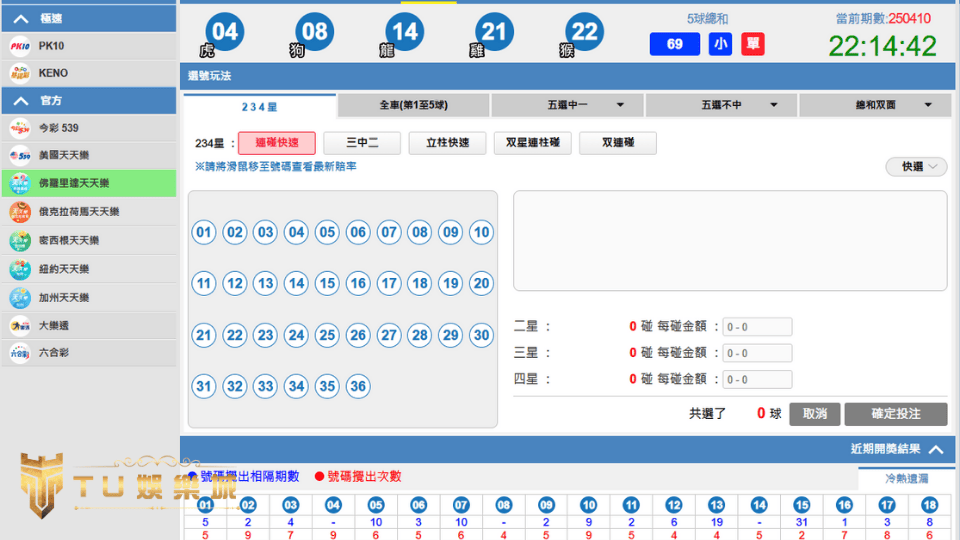Click the 確定投注 confirm bet button
The width and height of the screenshot is (960, 540).
[x=896, y=414]
